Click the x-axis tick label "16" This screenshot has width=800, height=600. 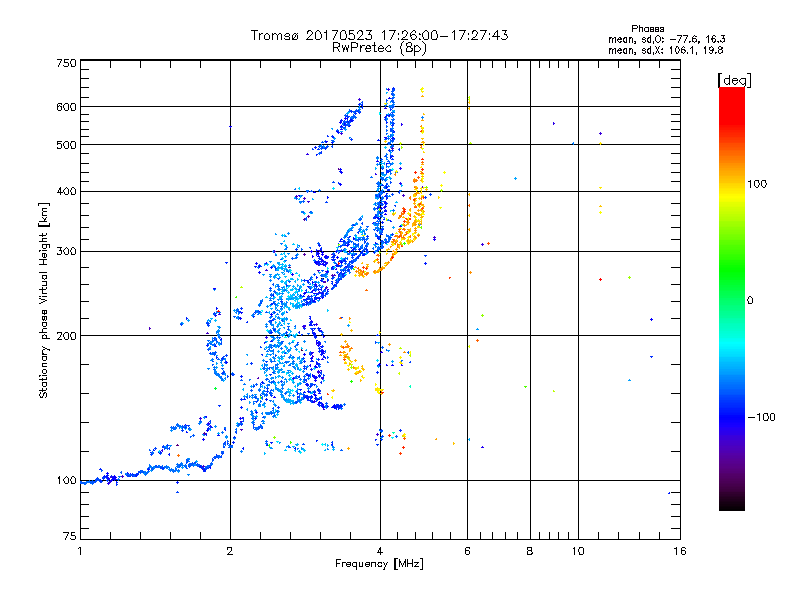point(680,551)
